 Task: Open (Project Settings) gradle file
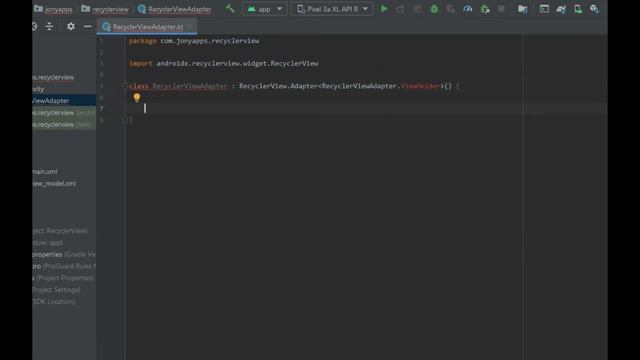pos(56,290)
